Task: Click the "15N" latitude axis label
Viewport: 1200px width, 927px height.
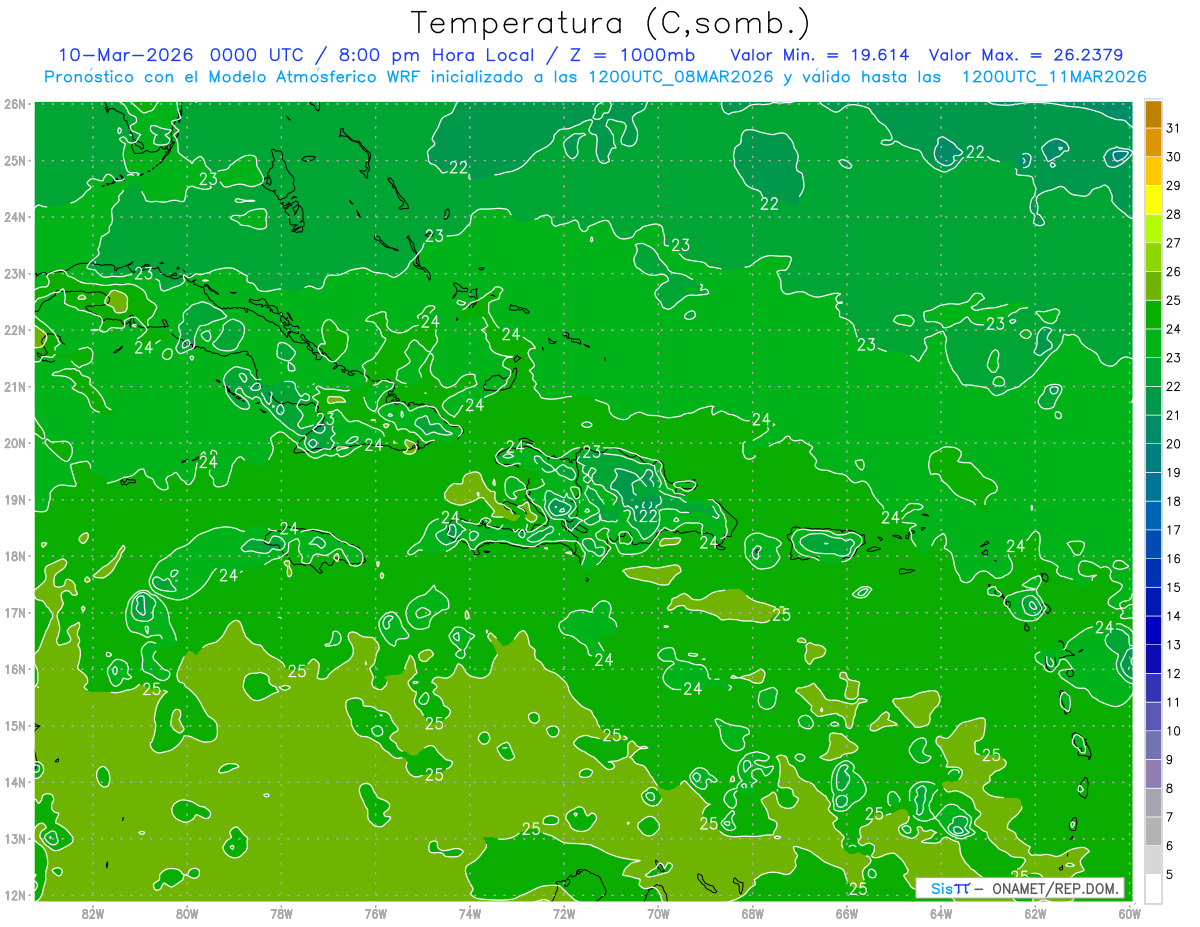Action: coord(16,726)
